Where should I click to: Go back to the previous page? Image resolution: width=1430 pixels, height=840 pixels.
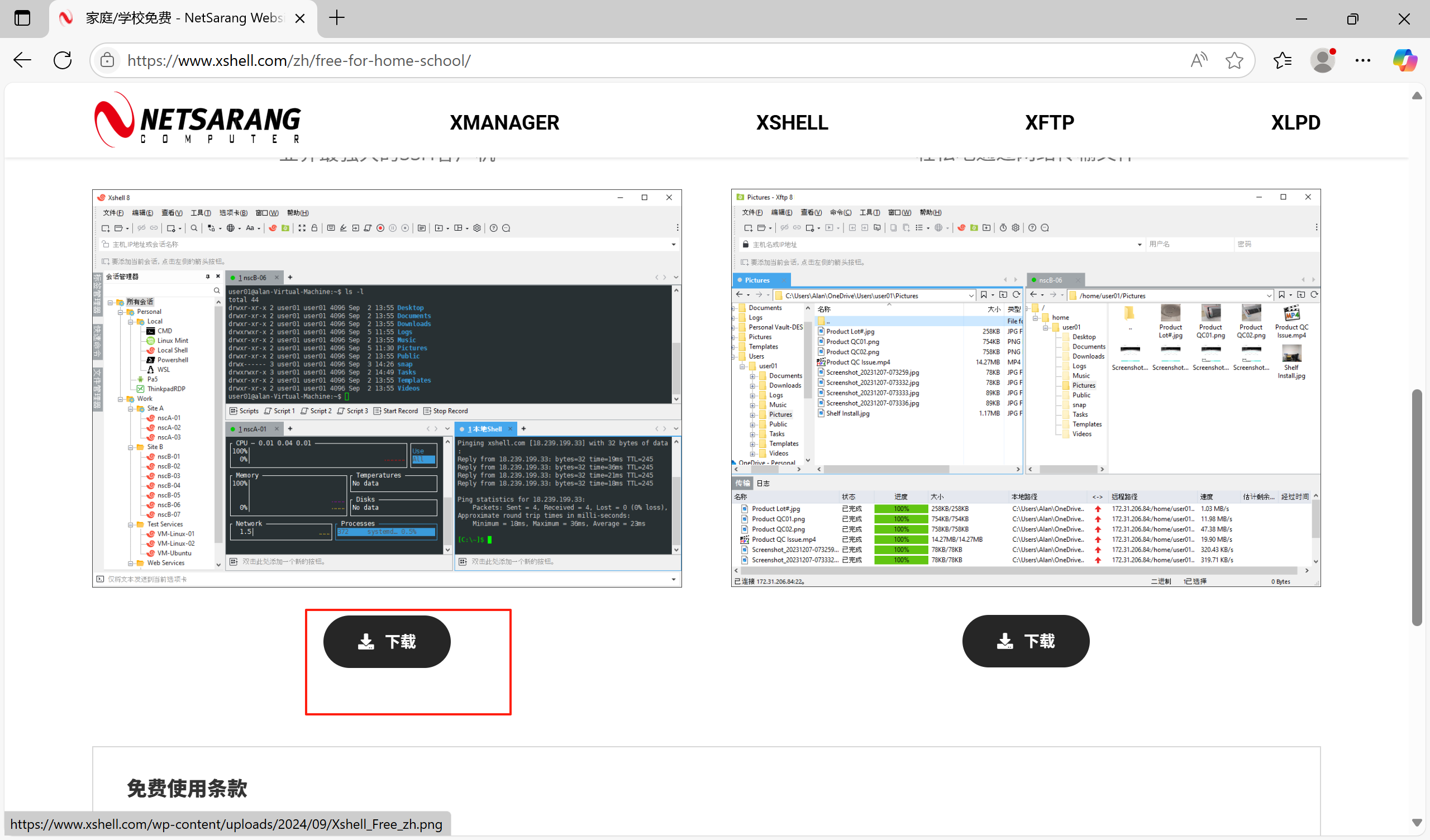[x=22, y=60]
